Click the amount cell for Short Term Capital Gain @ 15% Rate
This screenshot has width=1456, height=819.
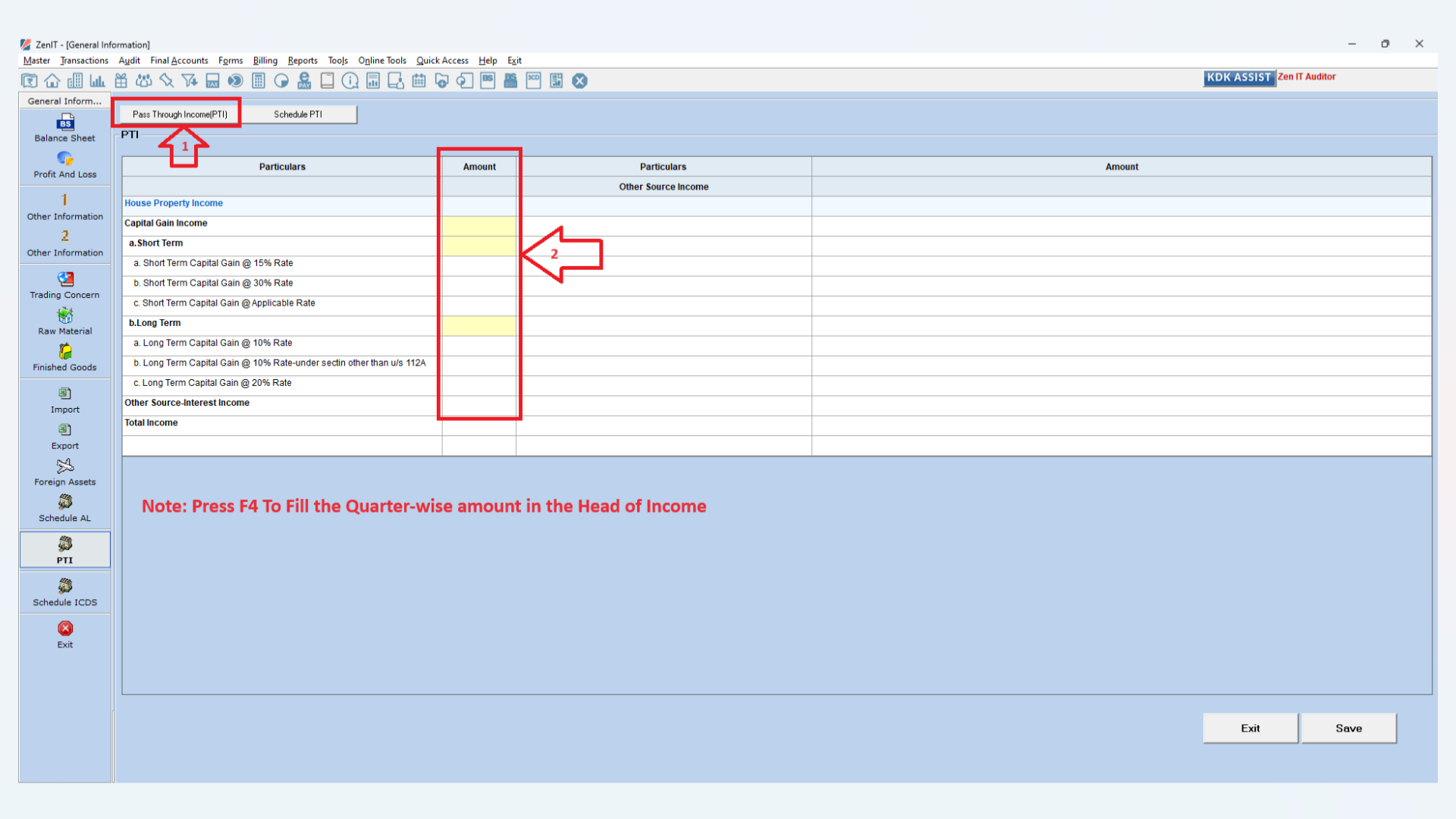tap(479, 265)
